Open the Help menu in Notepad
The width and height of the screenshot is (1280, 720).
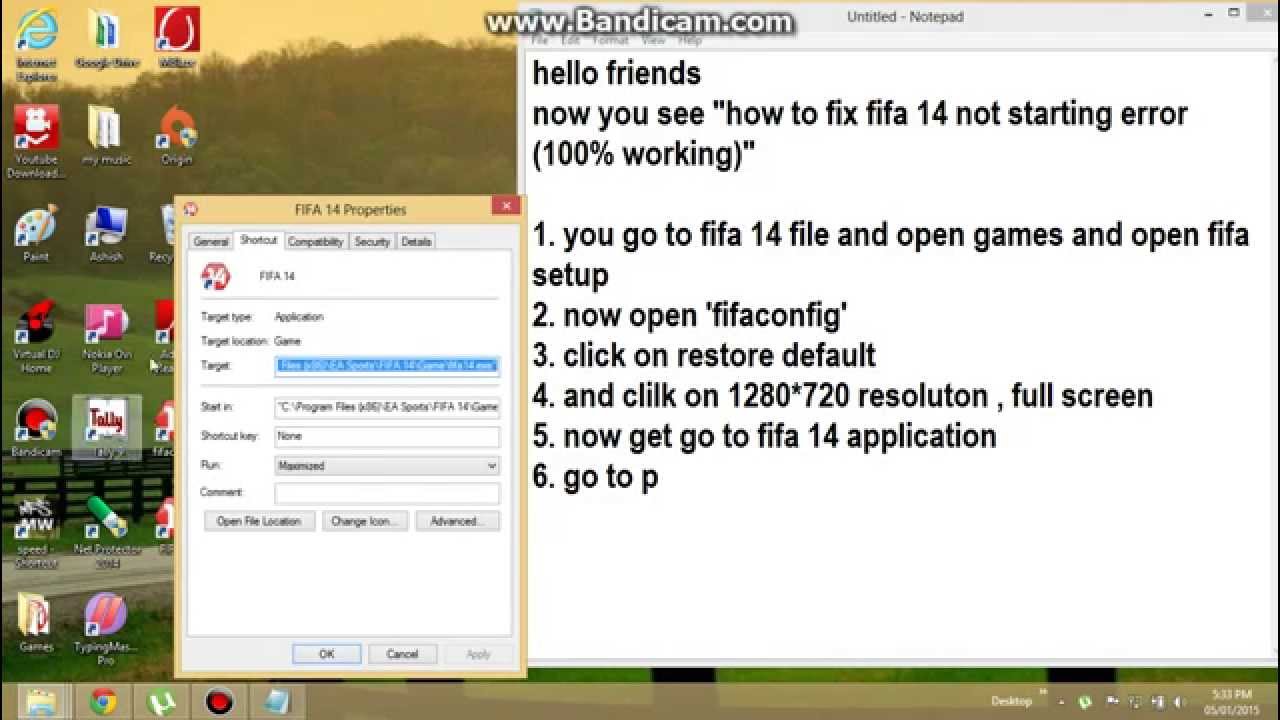[x=690, y=41]
